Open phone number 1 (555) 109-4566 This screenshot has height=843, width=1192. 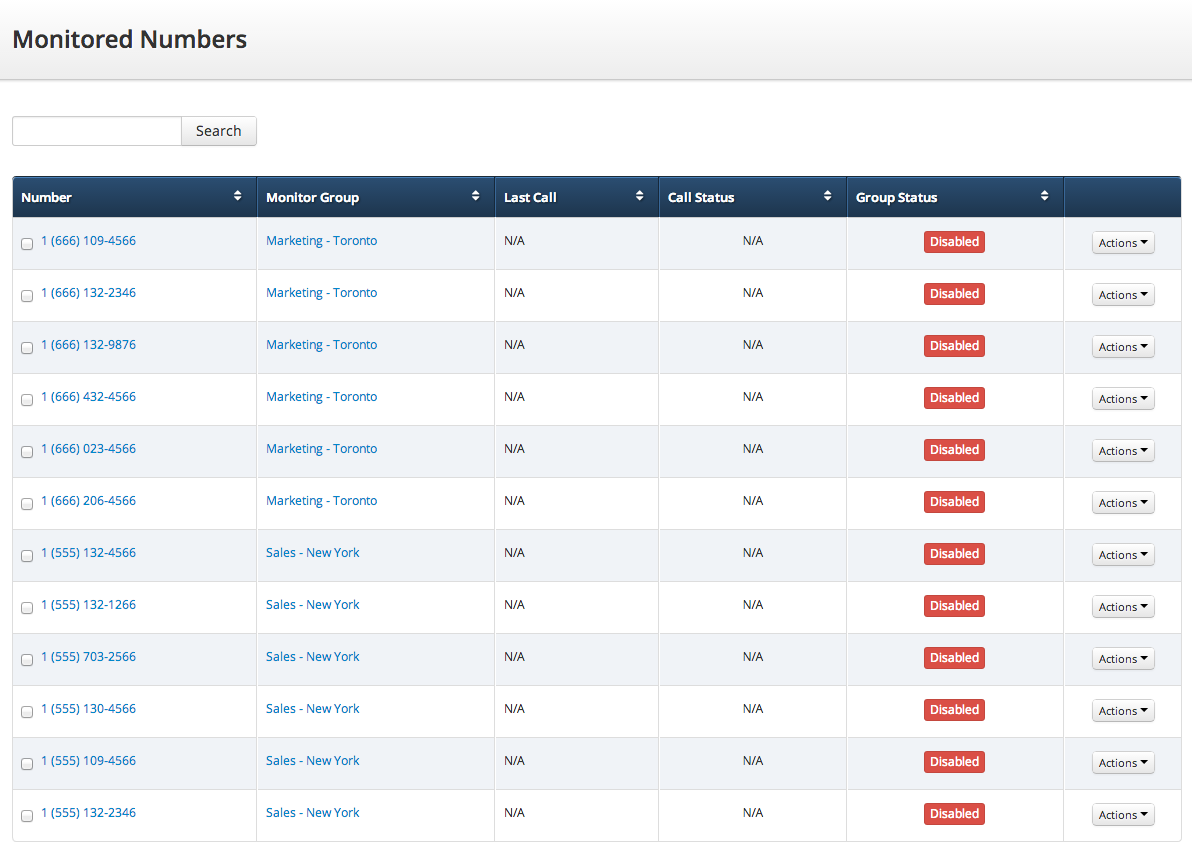(88, 761)
